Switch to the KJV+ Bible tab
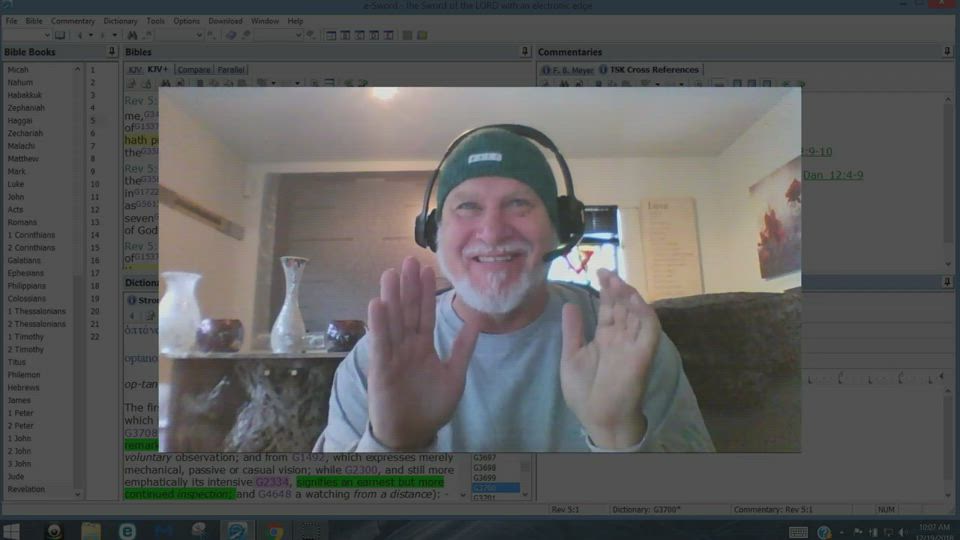The height and width of the screenshot is (540, 960). pyautogui.click(x=158, y=70)
